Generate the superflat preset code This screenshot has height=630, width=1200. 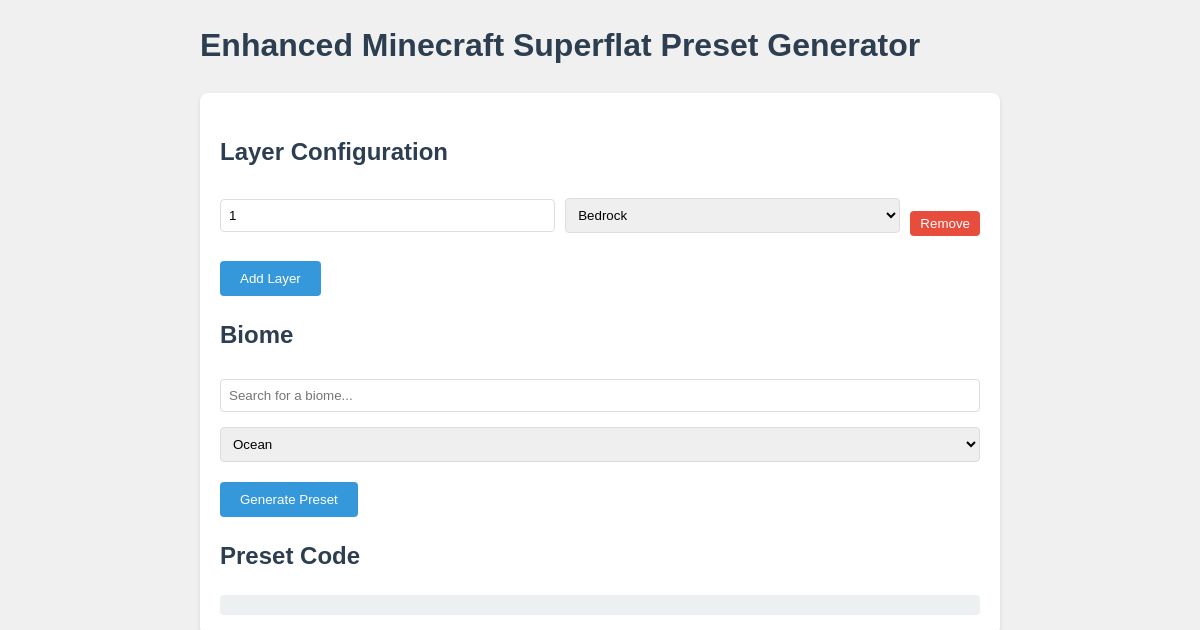(289, 499)
